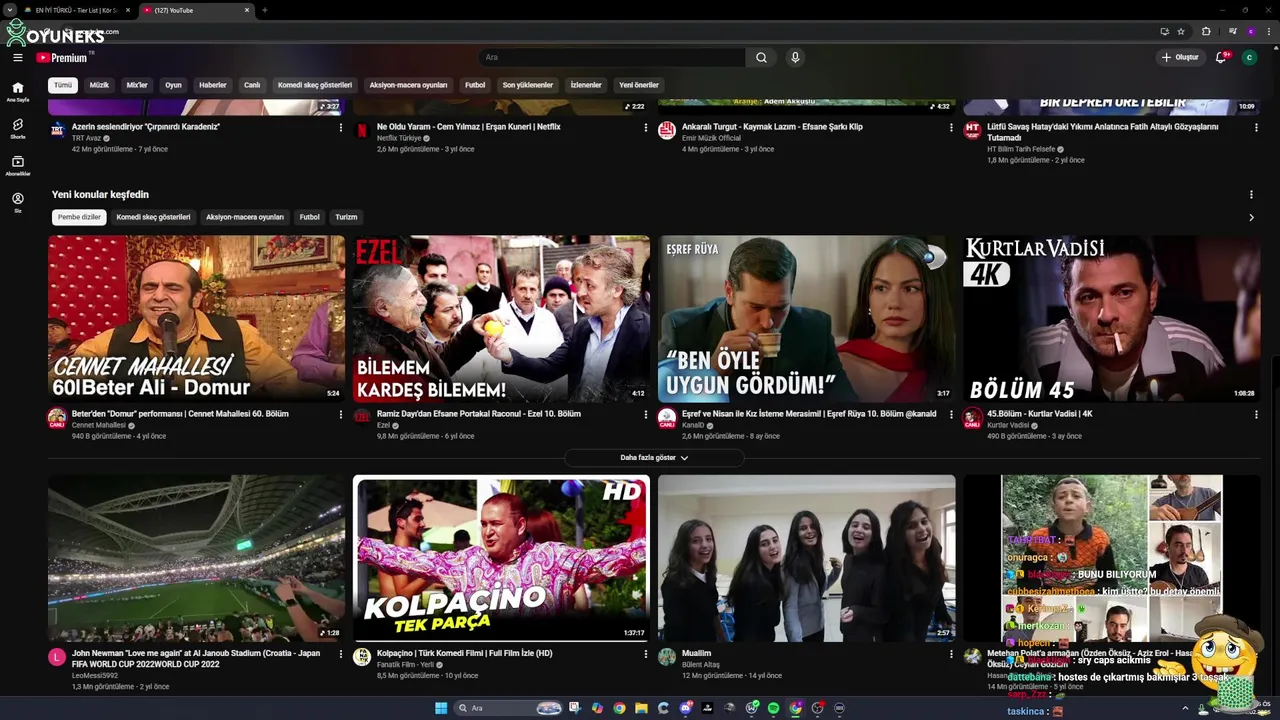Open the Fanatik Film - Yerli channel link
The height and width of the screenshot is (720, 1280).
(x=405, y=665)
